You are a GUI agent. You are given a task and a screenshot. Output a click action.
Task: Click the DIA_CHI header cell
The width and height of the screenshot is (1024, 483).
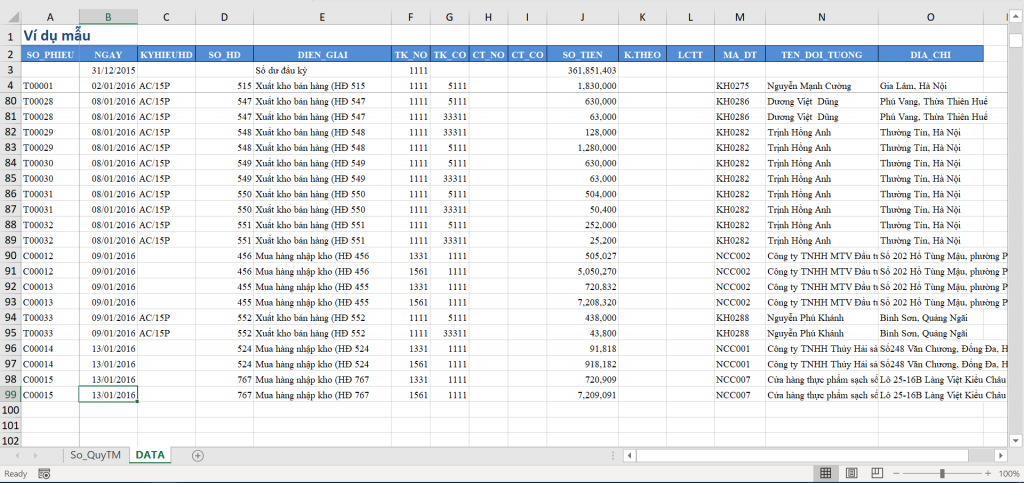930,55
